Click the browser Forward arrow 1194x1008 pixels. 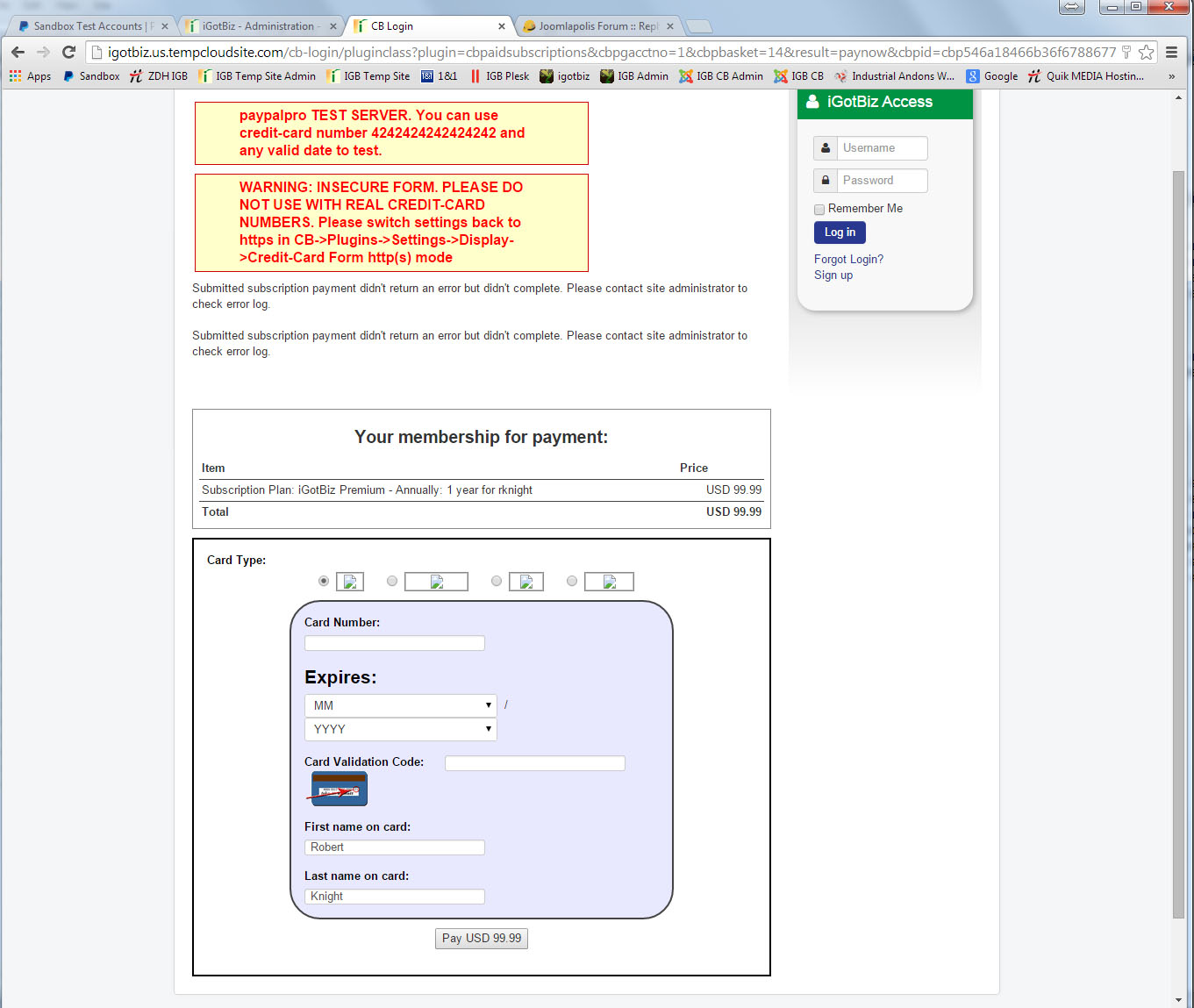43,53
